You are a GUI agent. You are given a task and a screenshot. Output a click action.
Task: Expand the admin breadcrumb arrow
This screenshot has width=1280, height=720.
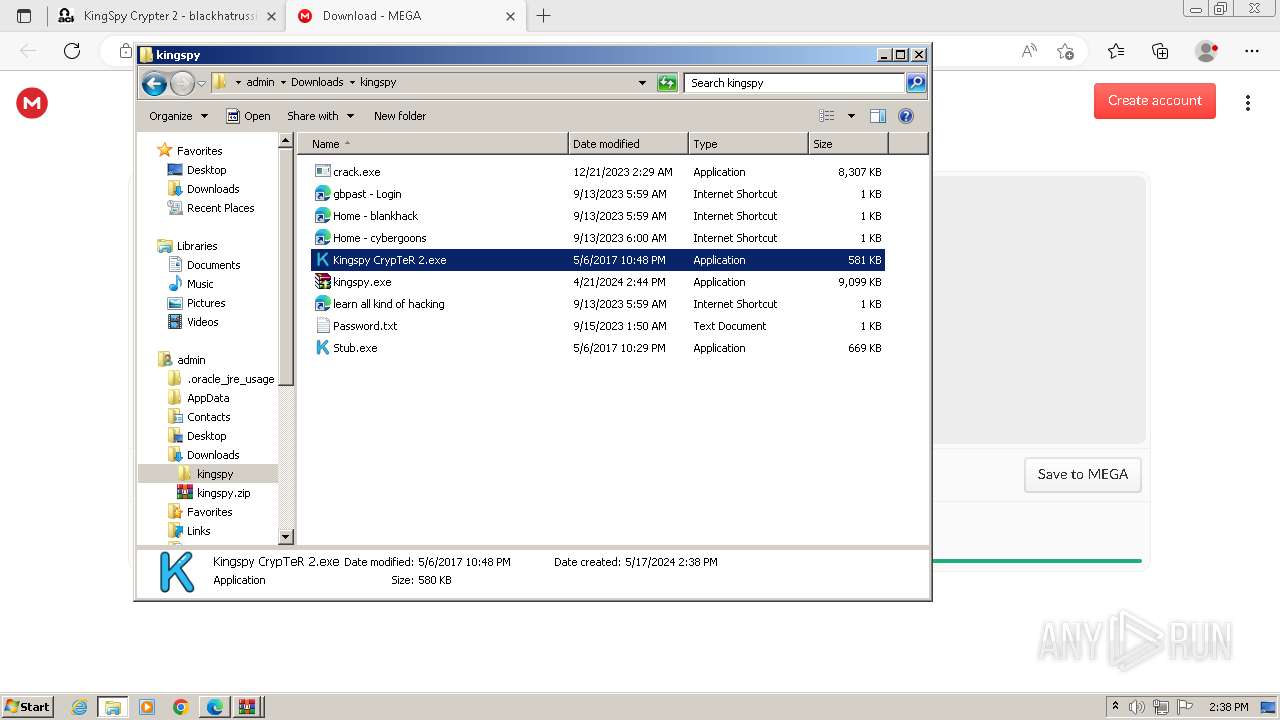(x=283, y=83)
